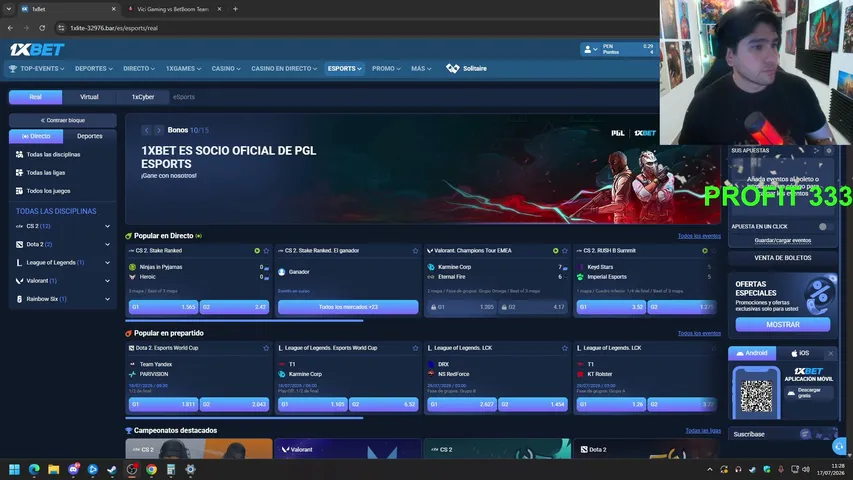Open Todas las disciplinas in sidebar

pos(53,155)
